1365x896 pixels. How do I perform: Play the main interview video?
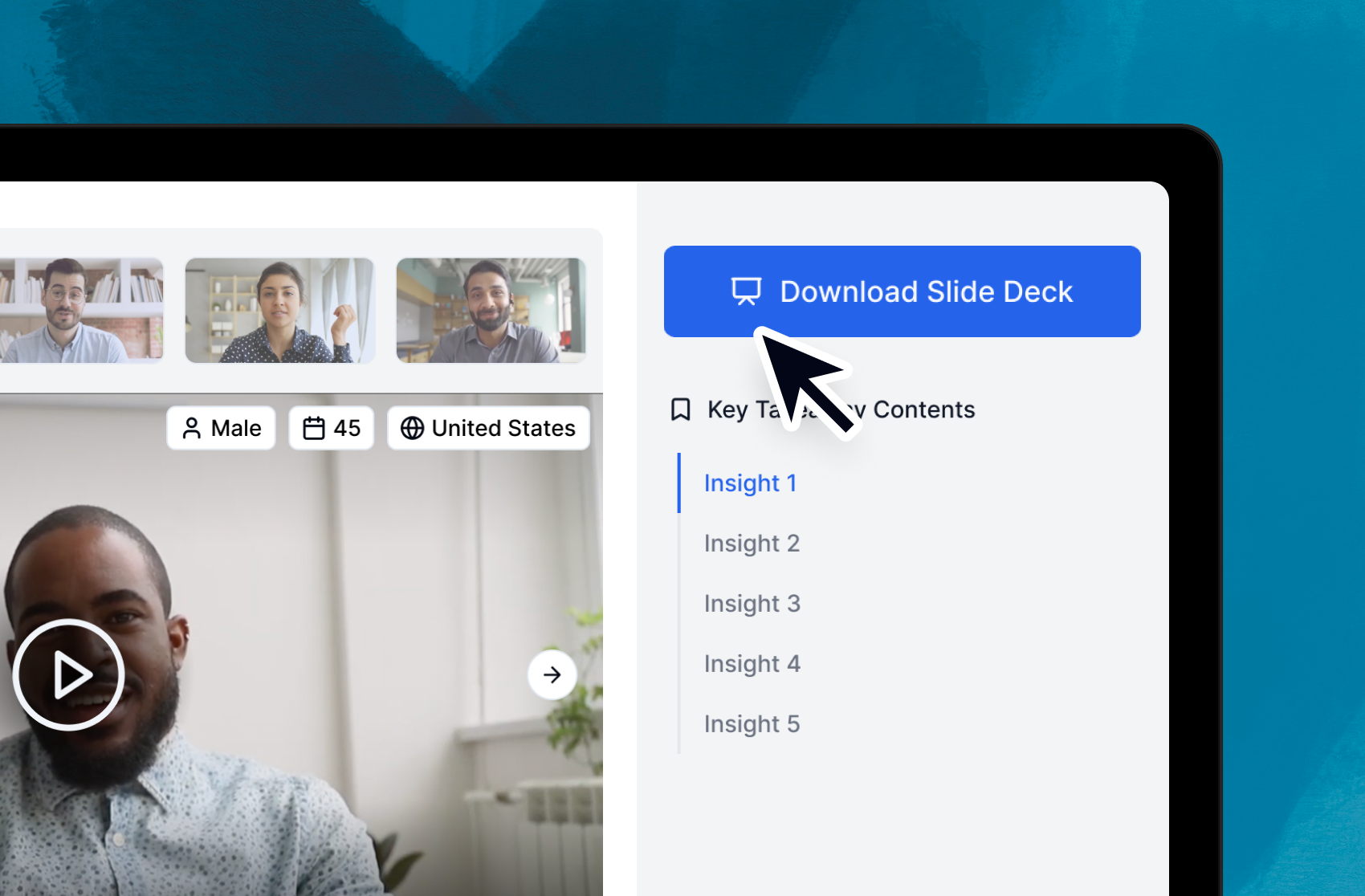(69, 674)
